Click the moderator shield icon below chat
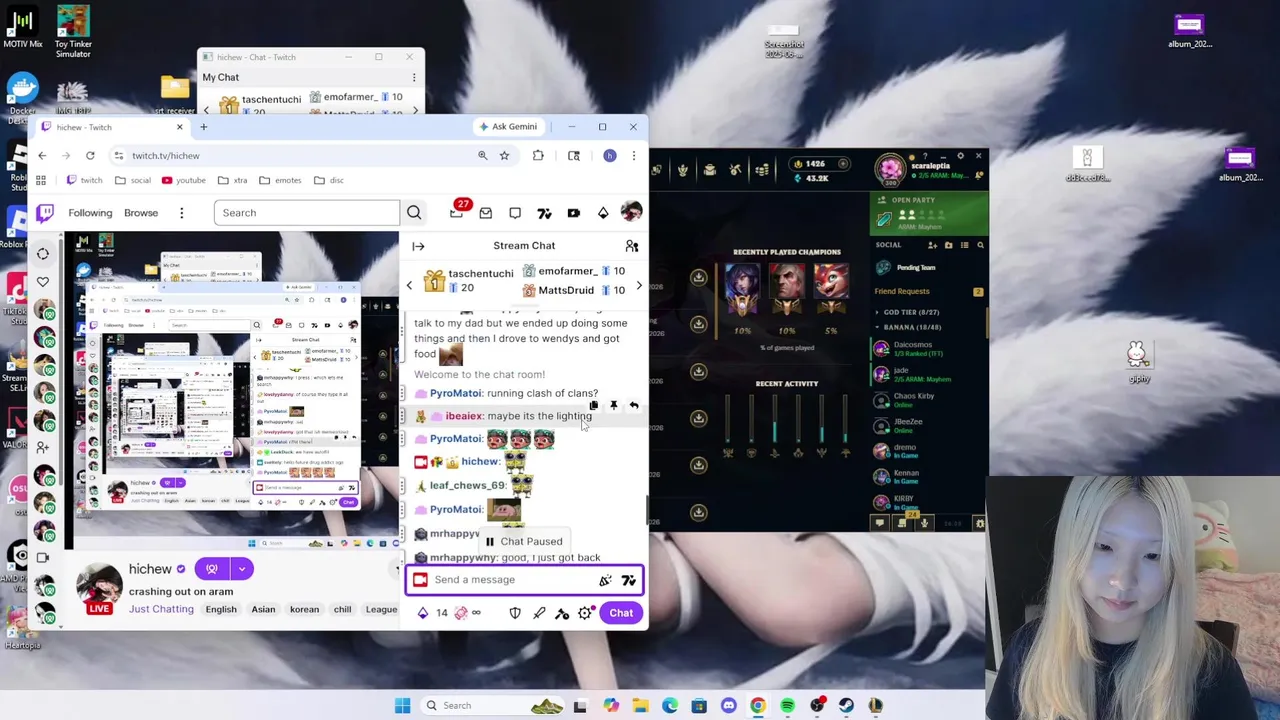1280x720 pixels. (515, 613)
